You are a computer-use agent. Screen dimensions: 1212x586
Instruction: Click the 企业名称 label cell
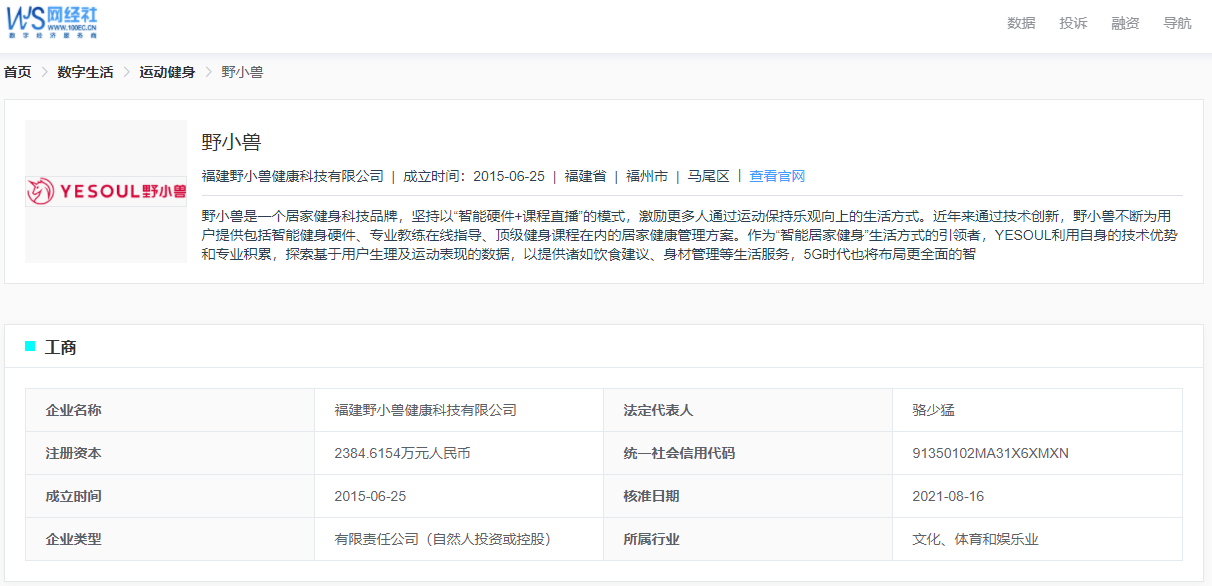(170, 410)
